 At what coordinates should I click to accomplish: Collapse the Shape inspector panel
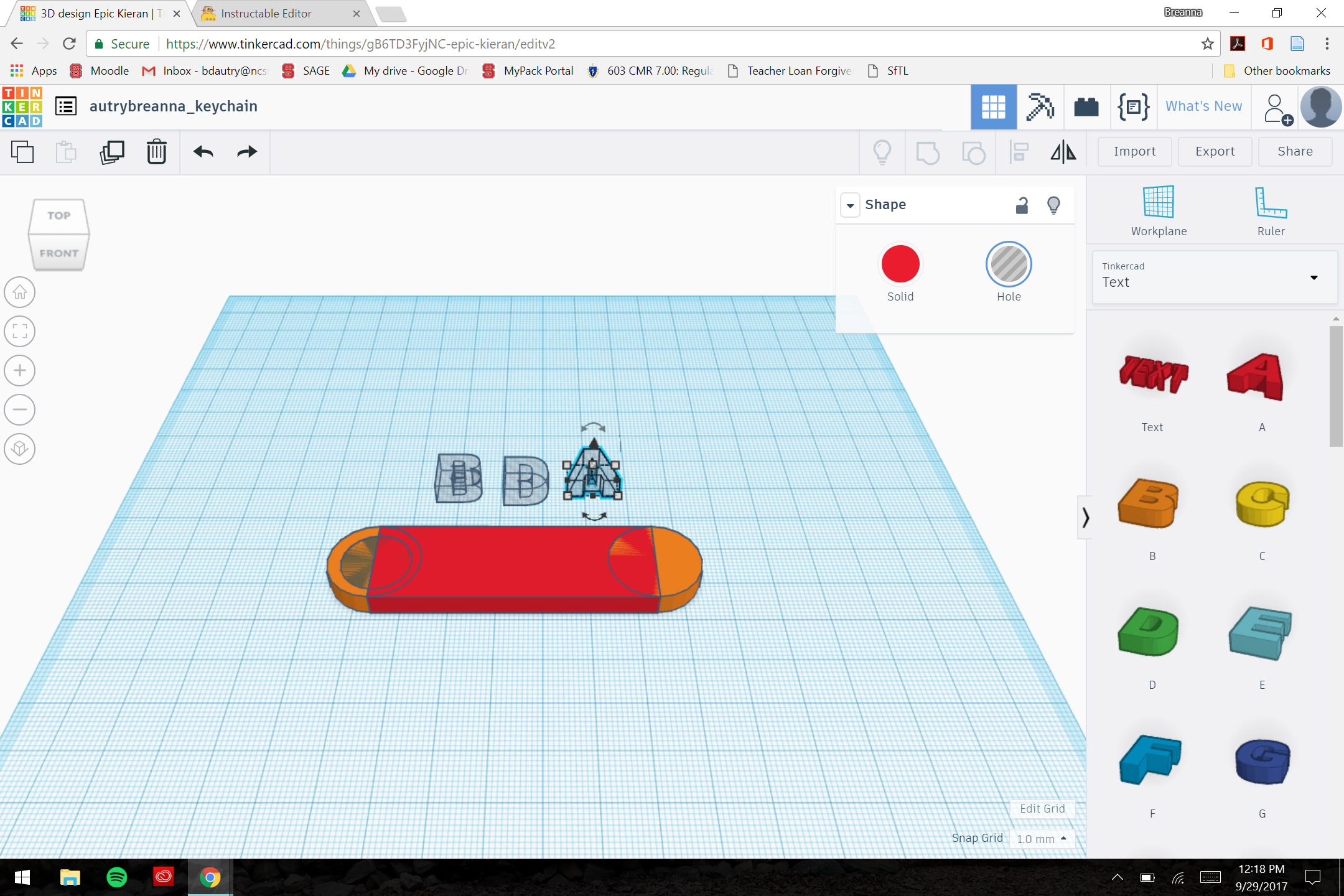850,205
